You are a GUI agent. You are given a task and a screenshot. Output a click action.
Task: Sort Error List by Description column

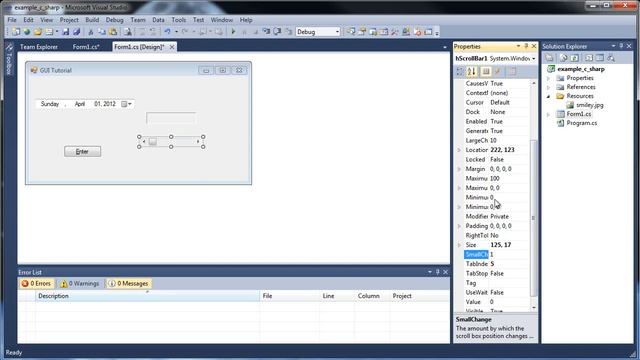147,296
